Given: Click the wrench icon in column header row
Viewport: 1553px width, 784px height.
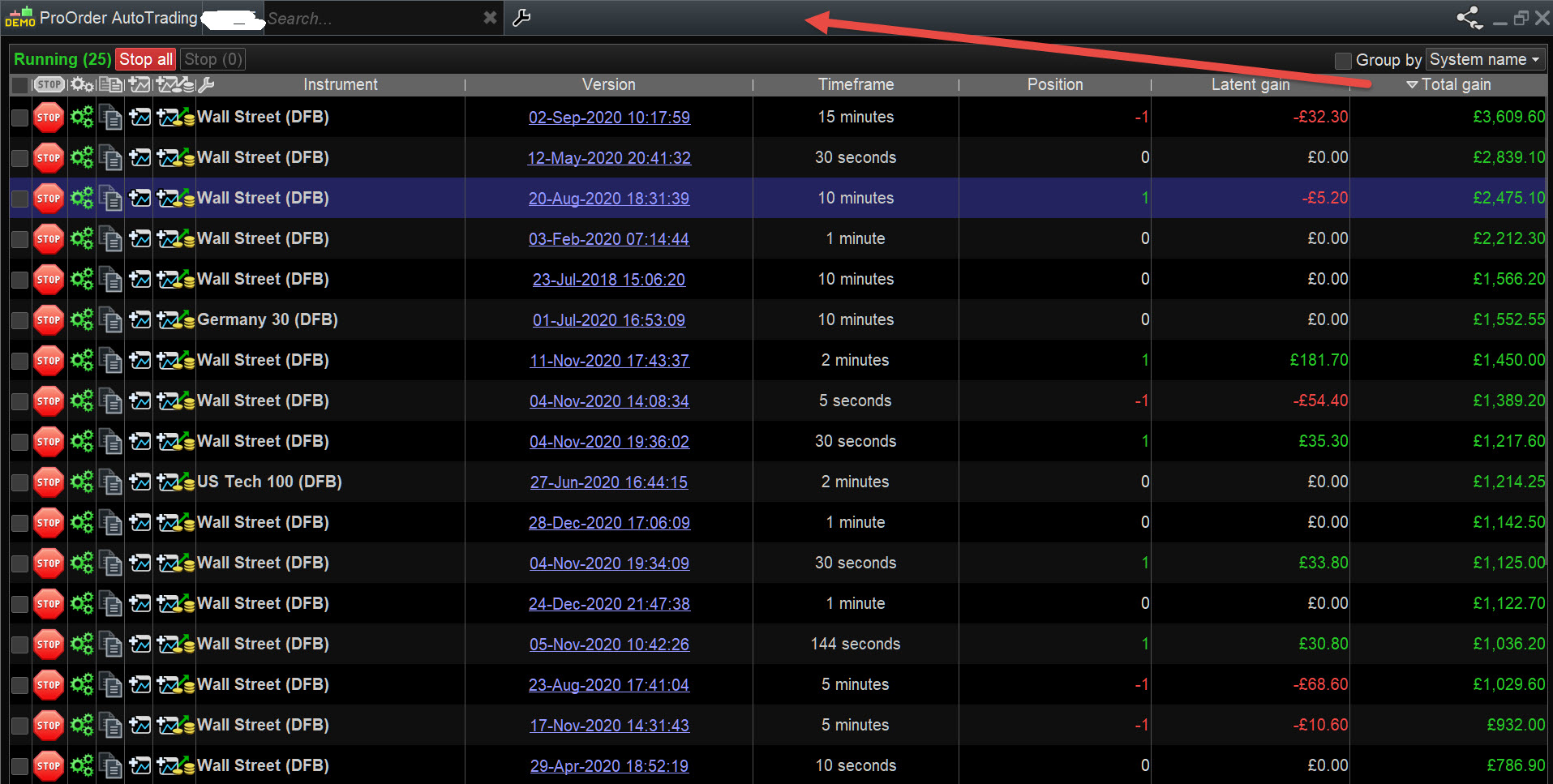Looking at the screenshot, I should click(206, 84).
